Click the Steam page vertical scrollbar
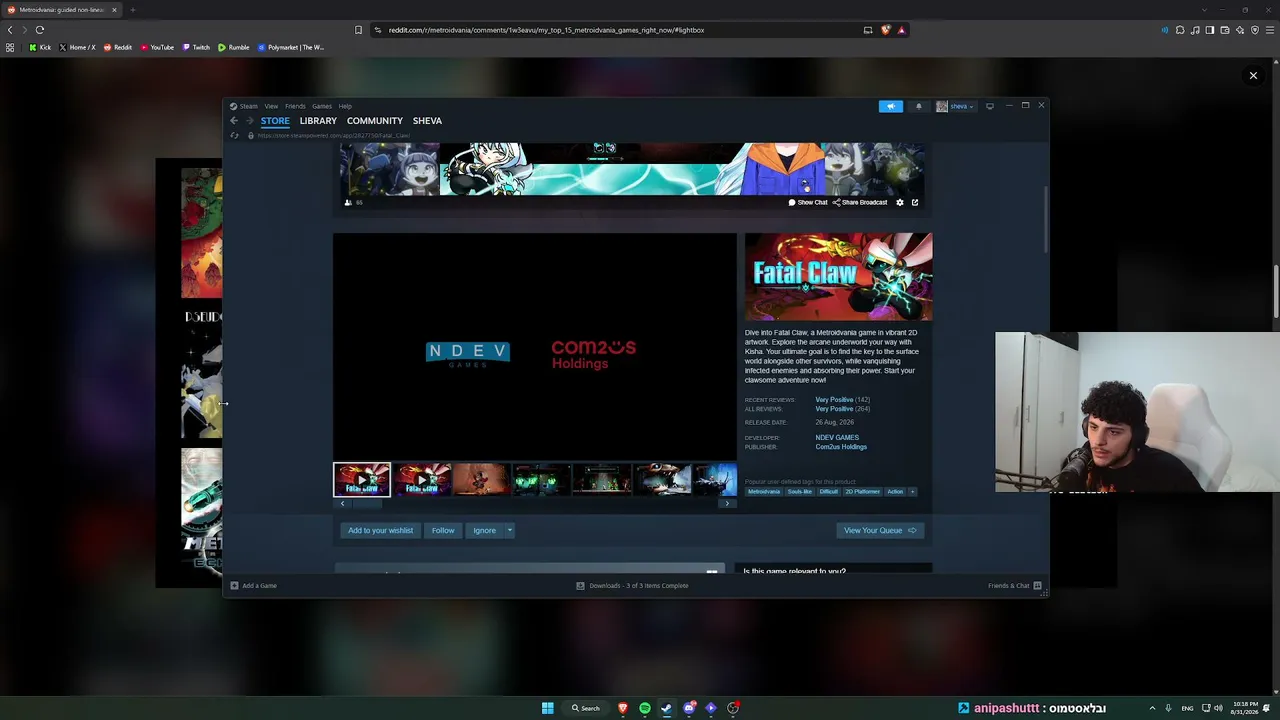The height and width of the screenshot is (720, 1280). click(x=1046, y=220)
